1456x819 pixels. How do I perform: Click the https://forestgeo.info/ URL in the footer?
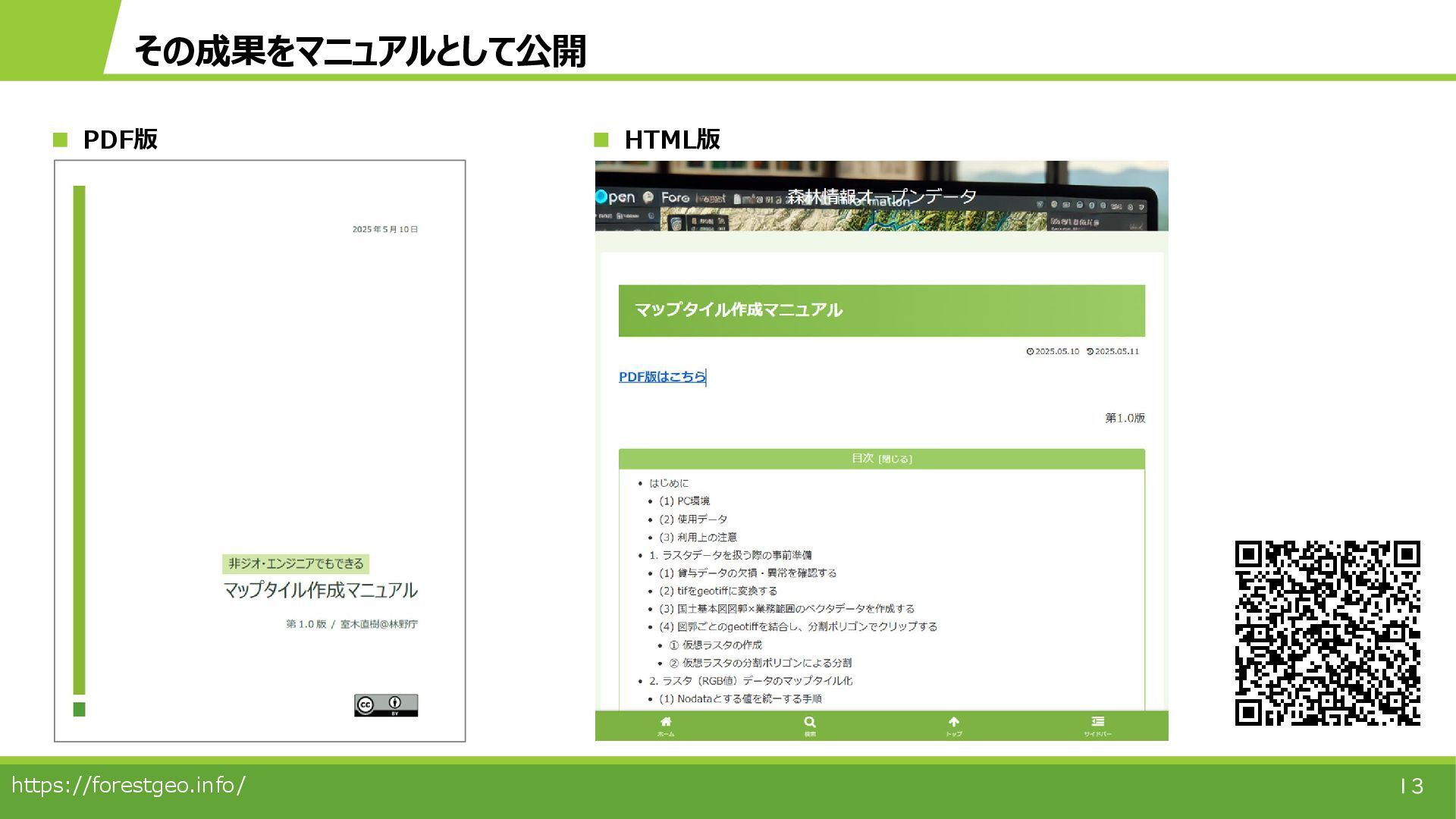click(x=128, y=785)
